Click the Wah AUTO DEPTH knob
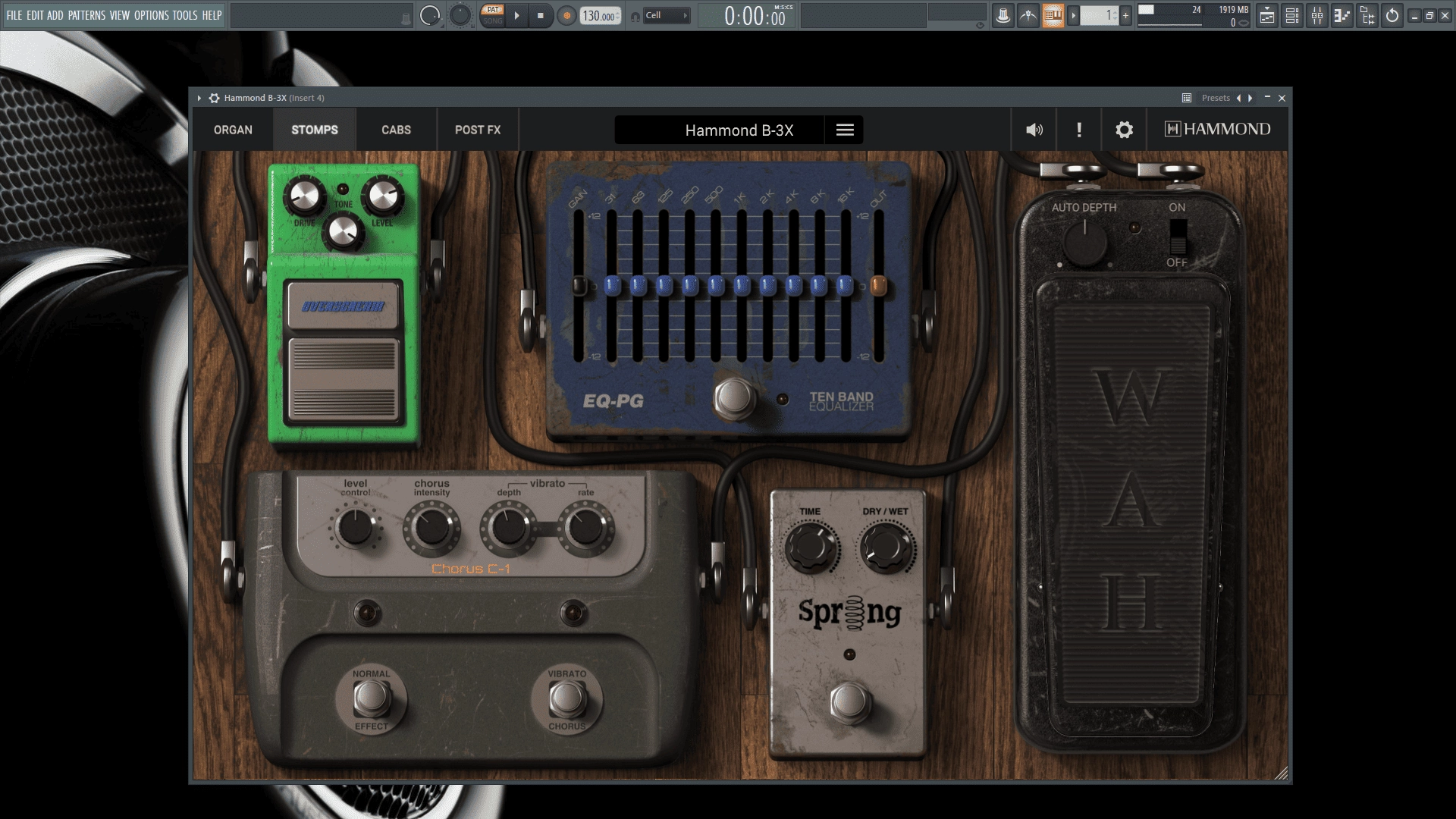 point(1084,243)
